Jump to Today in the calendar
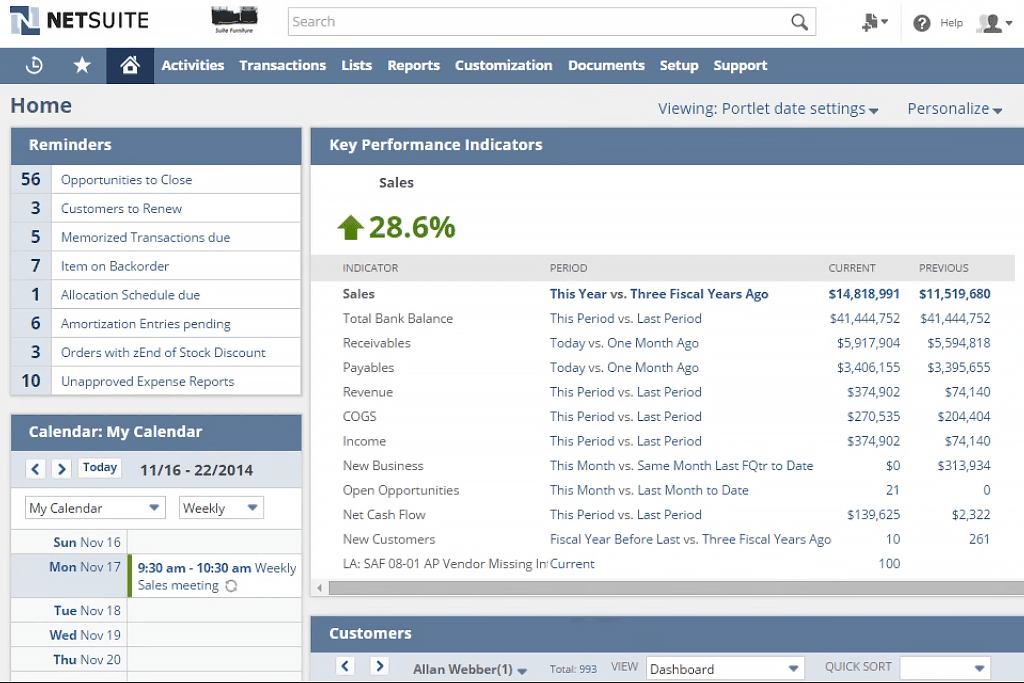The image size is (1024, 683). [99, 467]
